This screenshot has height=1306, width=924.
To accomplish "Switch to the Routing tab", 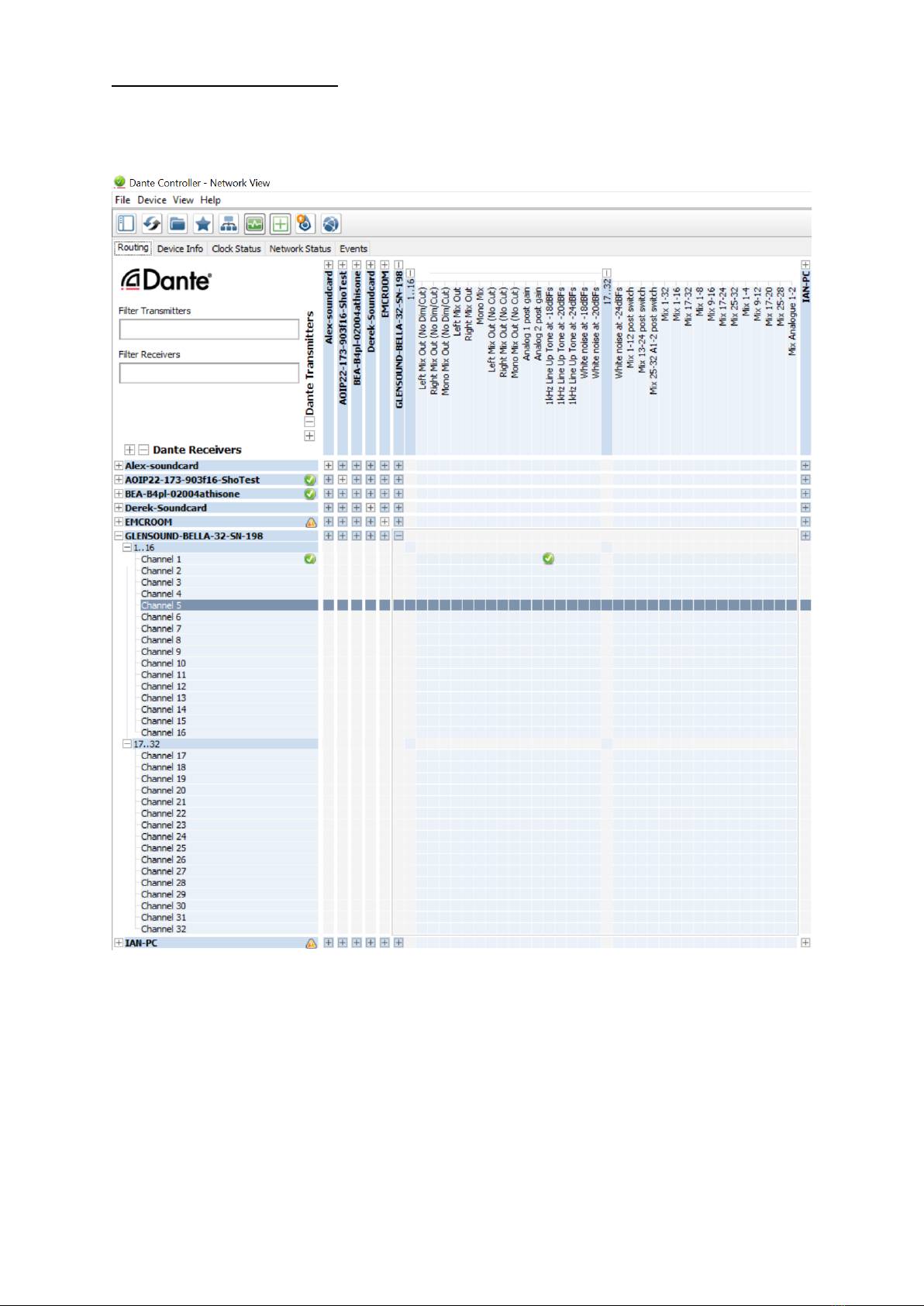I will (x=133, y=248).
